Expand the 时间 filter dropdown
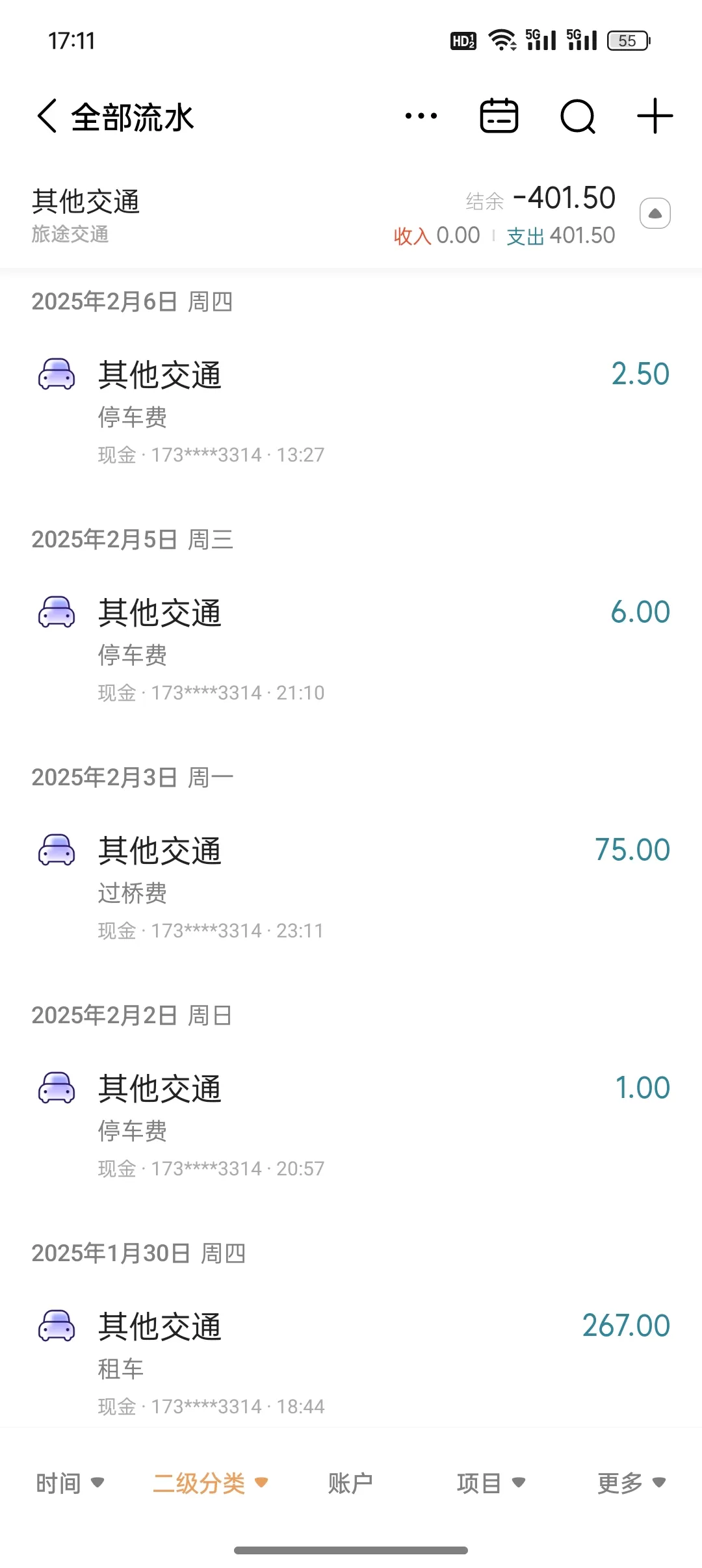 [70, 1483]
